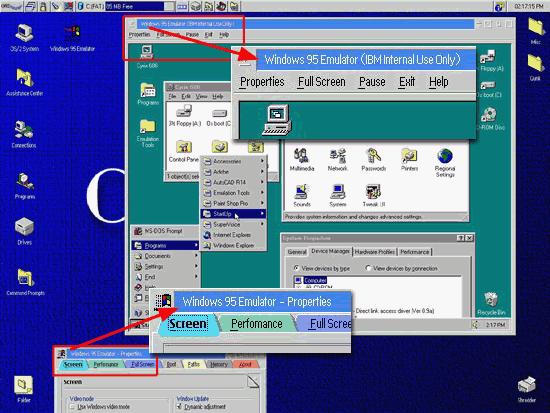Viewport: 550px width, 413px height.
Task: Open the Tweak UI control panel icon
Action: pos(374,195)
